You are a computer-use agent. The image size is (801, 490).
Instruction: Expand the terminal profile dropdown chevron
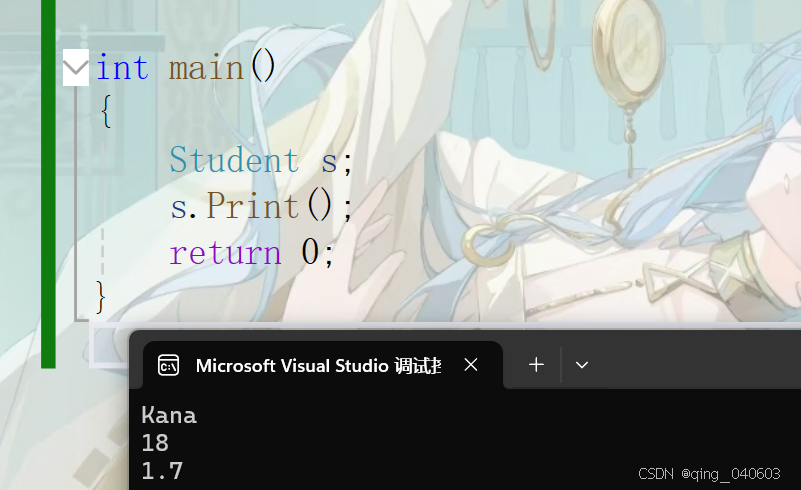582,365
